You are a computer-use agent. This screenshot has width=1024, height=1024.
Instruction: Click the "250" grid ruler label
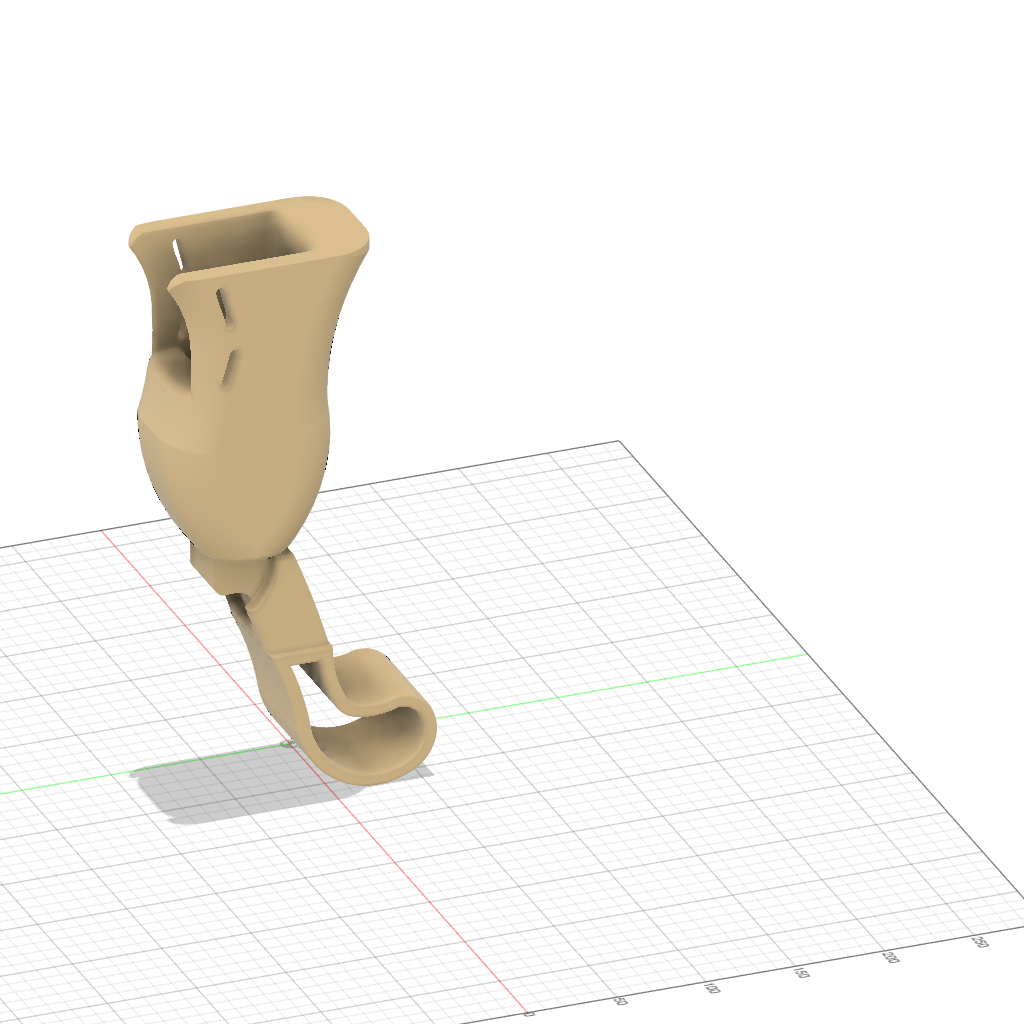[980, 941]
